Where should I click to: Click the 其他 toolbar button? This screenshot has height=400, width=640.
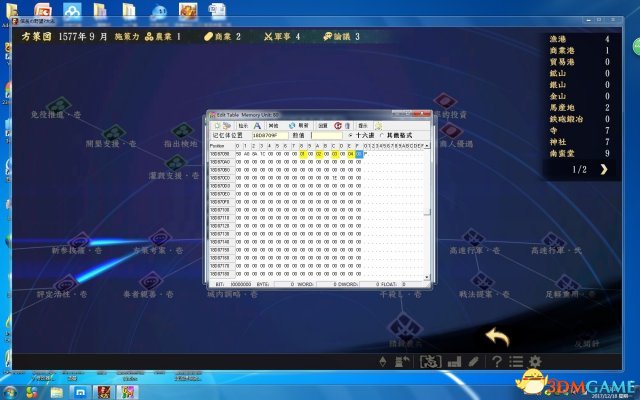[274, 125]
